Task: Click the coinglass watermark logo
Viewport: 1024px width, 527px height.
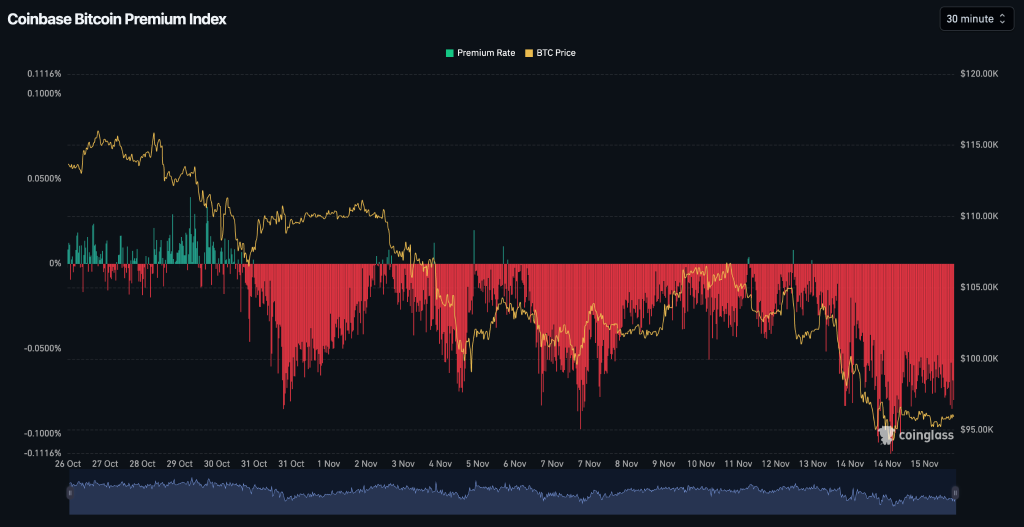Action: [x=915, y=435]
